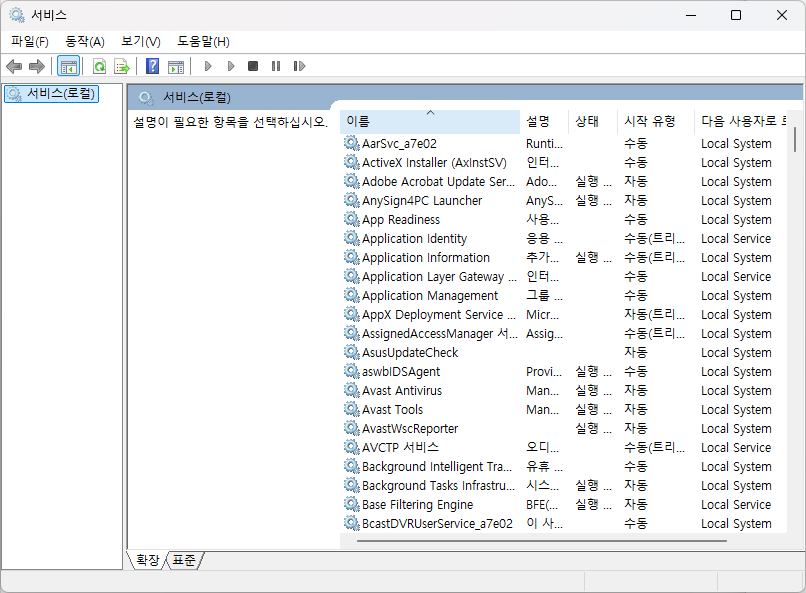The width and height of the screenshot is (806, 593).
Task: Click the 서비스 title bar app icon
Action: pyautogui.click(x=16, y=15)
